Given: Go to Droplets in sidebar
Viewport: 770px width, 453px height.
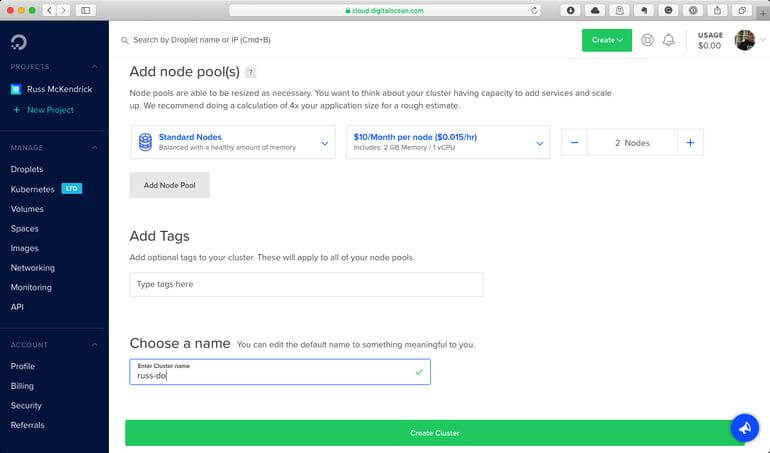Looking at the screenshot, I should 27,169.
